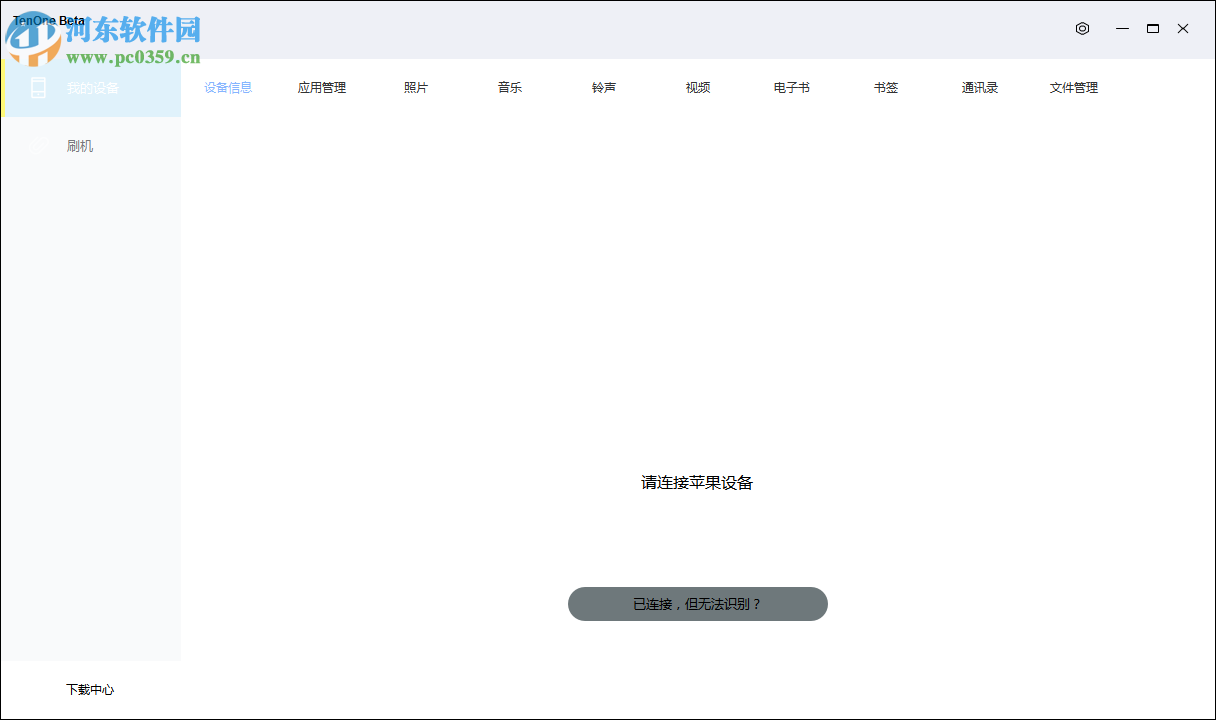Maximize the TenOne Beta window
Screen dimensions: 1216x720
pos(1153,29)
